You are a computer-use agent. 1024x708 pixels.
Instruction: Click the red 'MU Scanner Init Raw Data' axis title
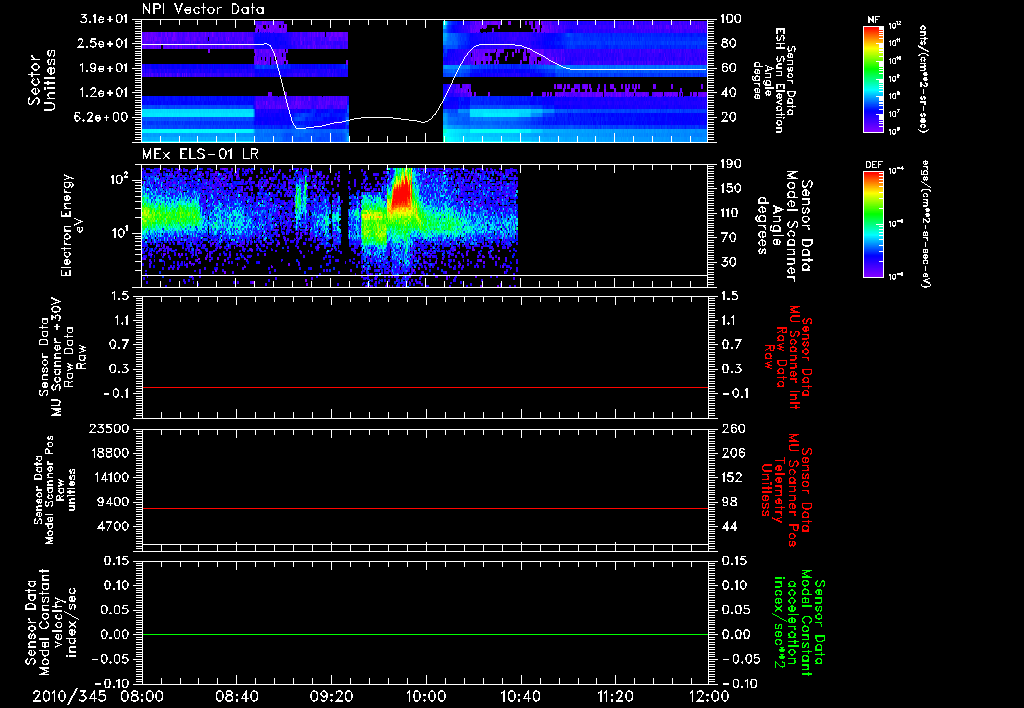(790, 357)
